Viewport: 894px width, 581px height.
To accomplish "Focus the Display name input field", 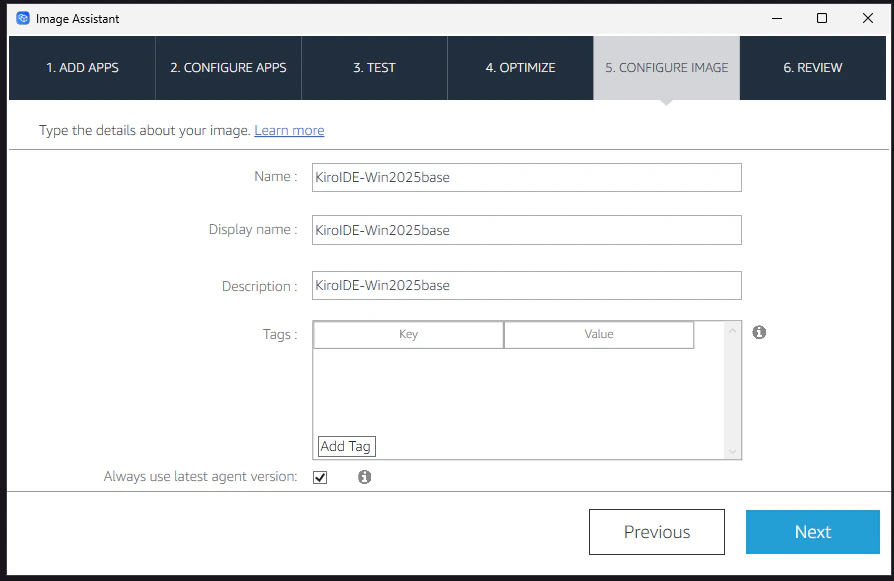I will pyautogui.click(x=527, y=230).
